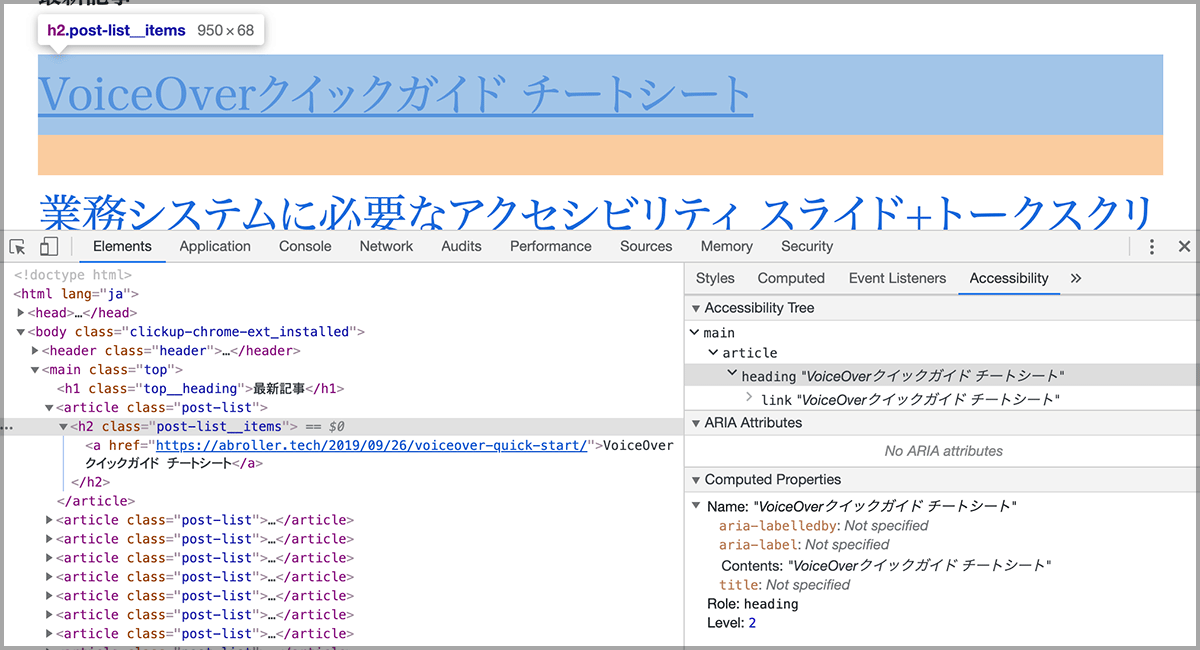Collapse the main element in the DOM tree

[x=36, y=369]
